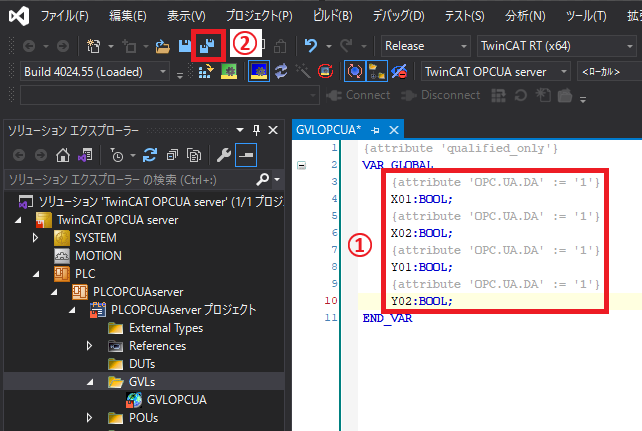The height and width of the screenshot is (431, 642).
Task: Collapse the PLC tree node
Action: click(36, 274)
